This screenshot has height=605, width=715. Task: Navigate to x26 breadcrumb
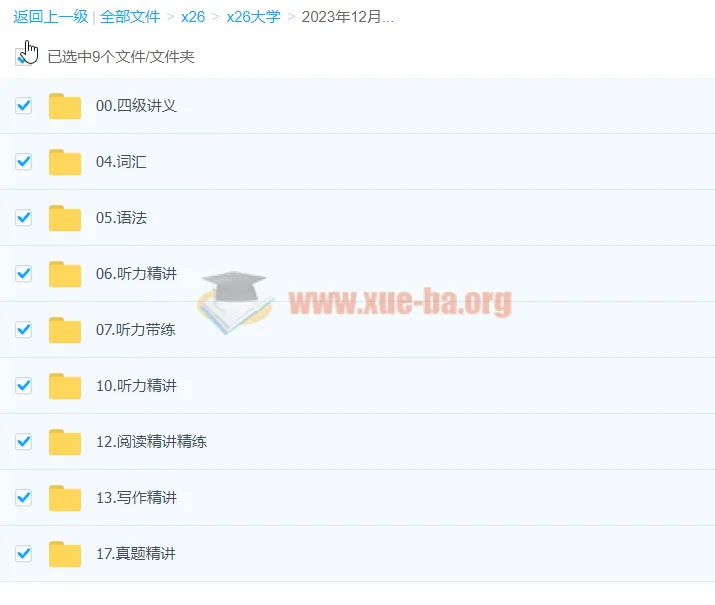click(x=193, y=17)
